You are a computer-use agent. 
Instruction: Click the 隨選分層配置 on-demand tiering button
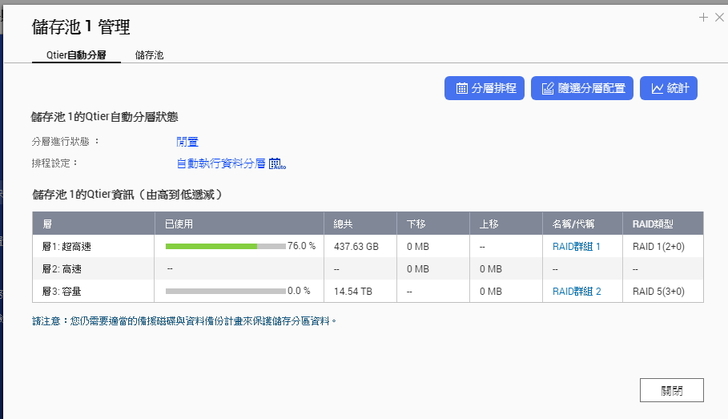coord(582,88)
